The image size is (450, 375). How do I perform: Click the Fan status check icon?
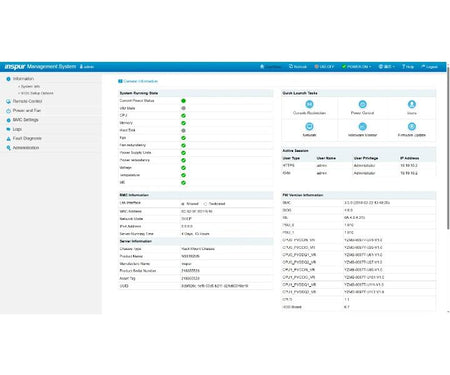[183, 138]
